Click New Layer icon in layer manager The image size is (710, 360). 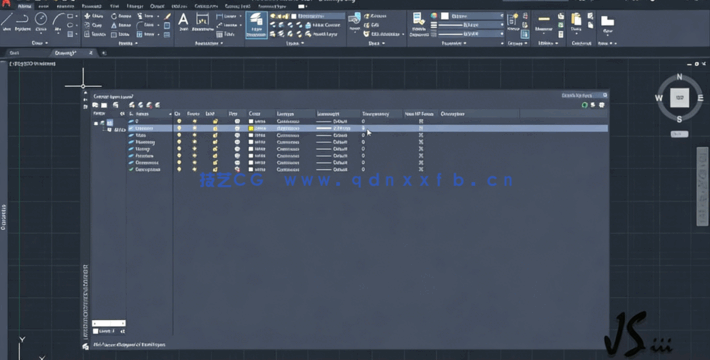(132, 105)
